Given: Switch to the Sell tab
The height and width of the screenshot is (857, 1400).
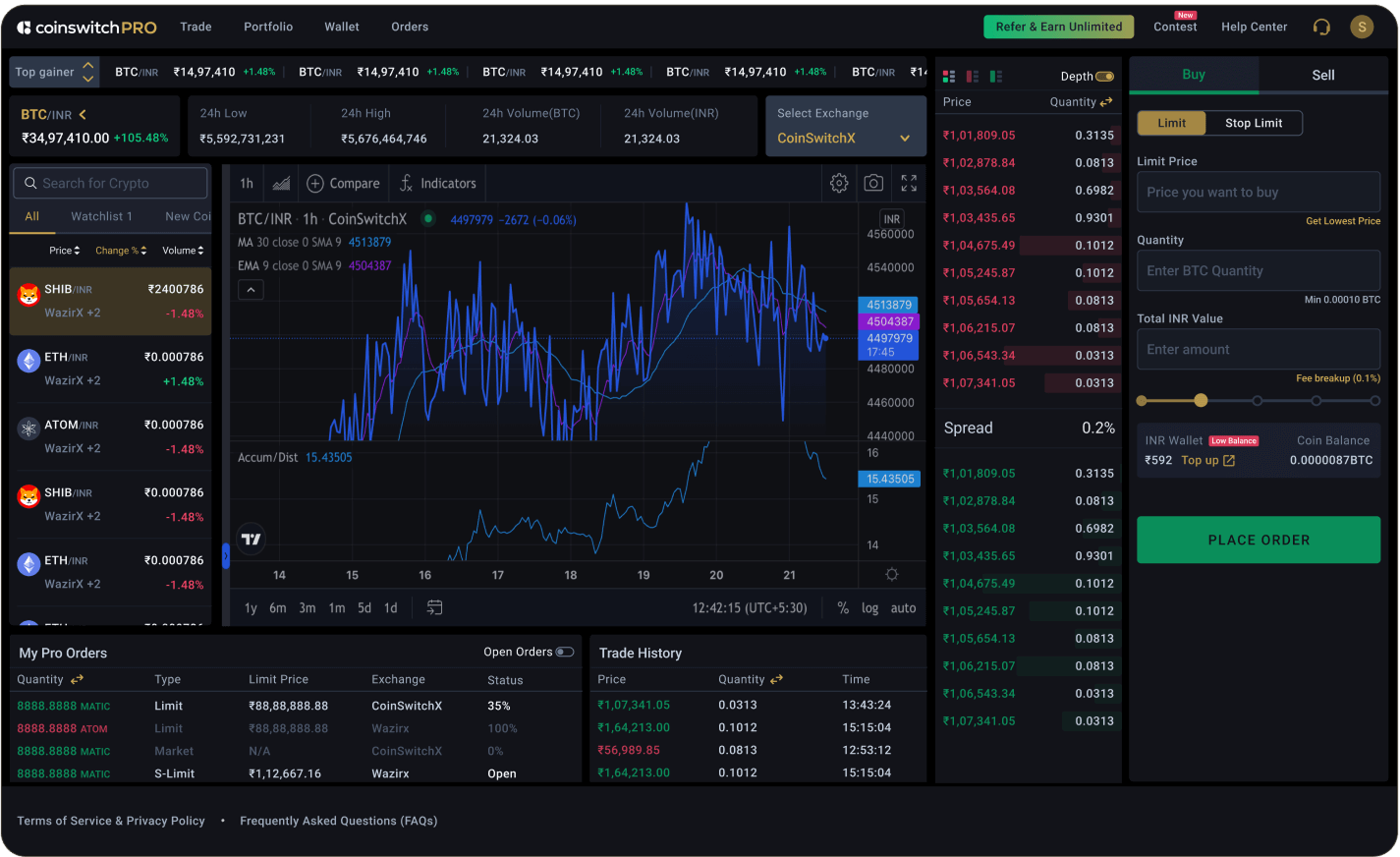Looking at the screenshot, I should point(1323,75).
